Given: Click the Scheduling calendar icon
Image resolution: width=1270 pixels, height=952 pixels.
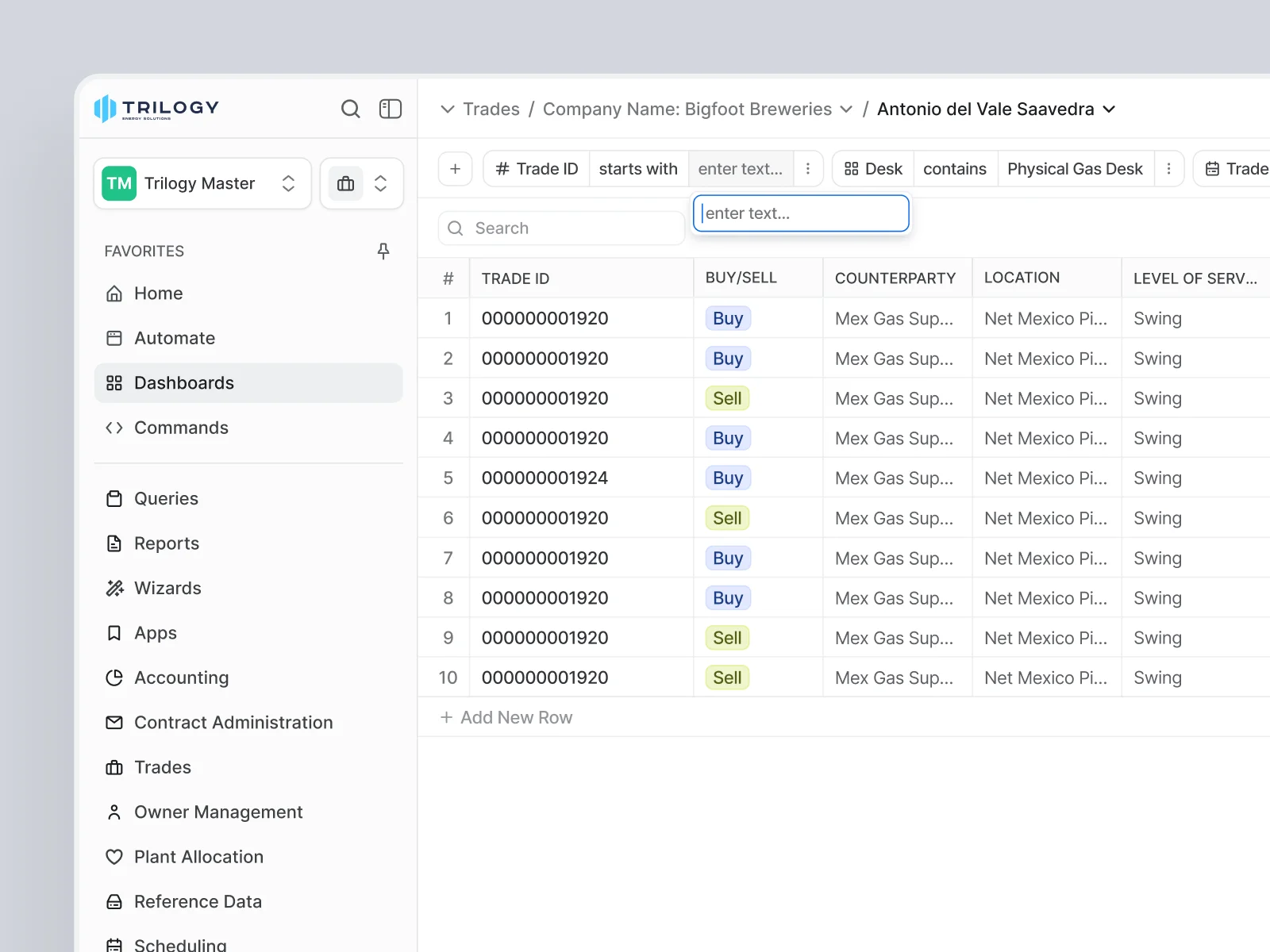Looking at the screenshot, I should tap(114, 945).
